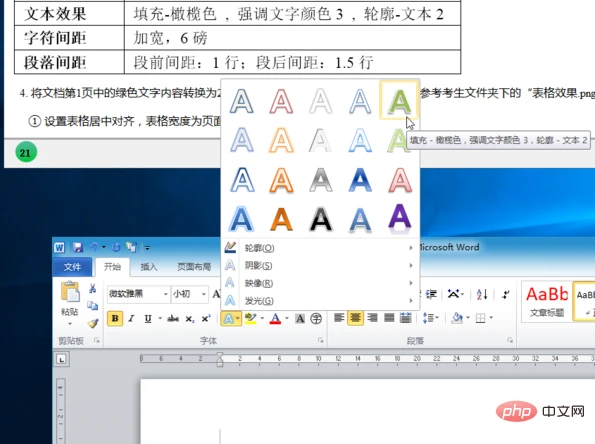This screenshot has width=595, height=444.
Task: Click the Sort A-Z icon
Action: (482, 294)
